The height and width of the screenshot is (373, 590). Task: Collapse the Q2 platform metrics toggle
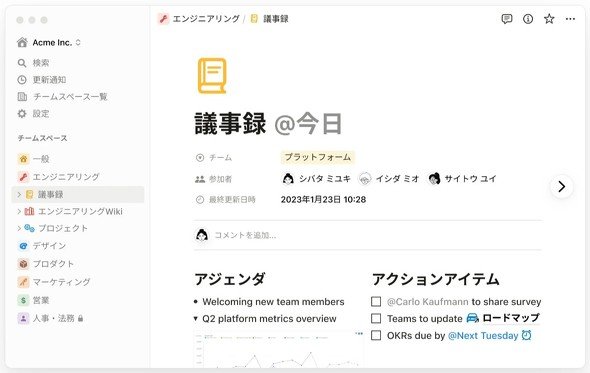tap(195, 318)
